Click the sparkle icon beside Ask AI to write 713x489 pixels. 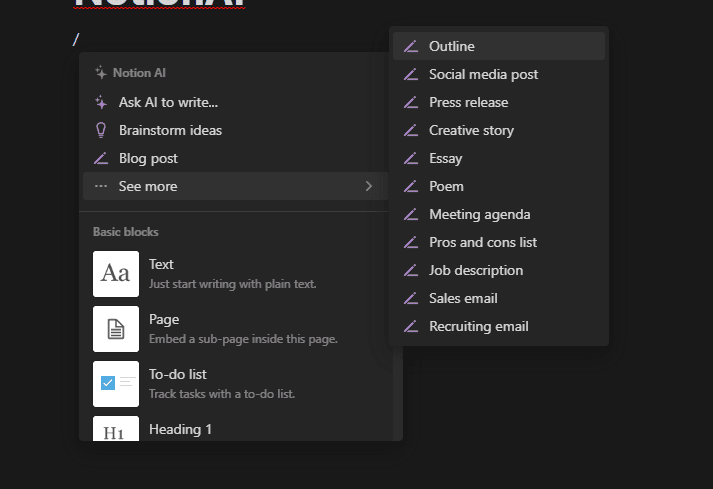coord(101,102)
